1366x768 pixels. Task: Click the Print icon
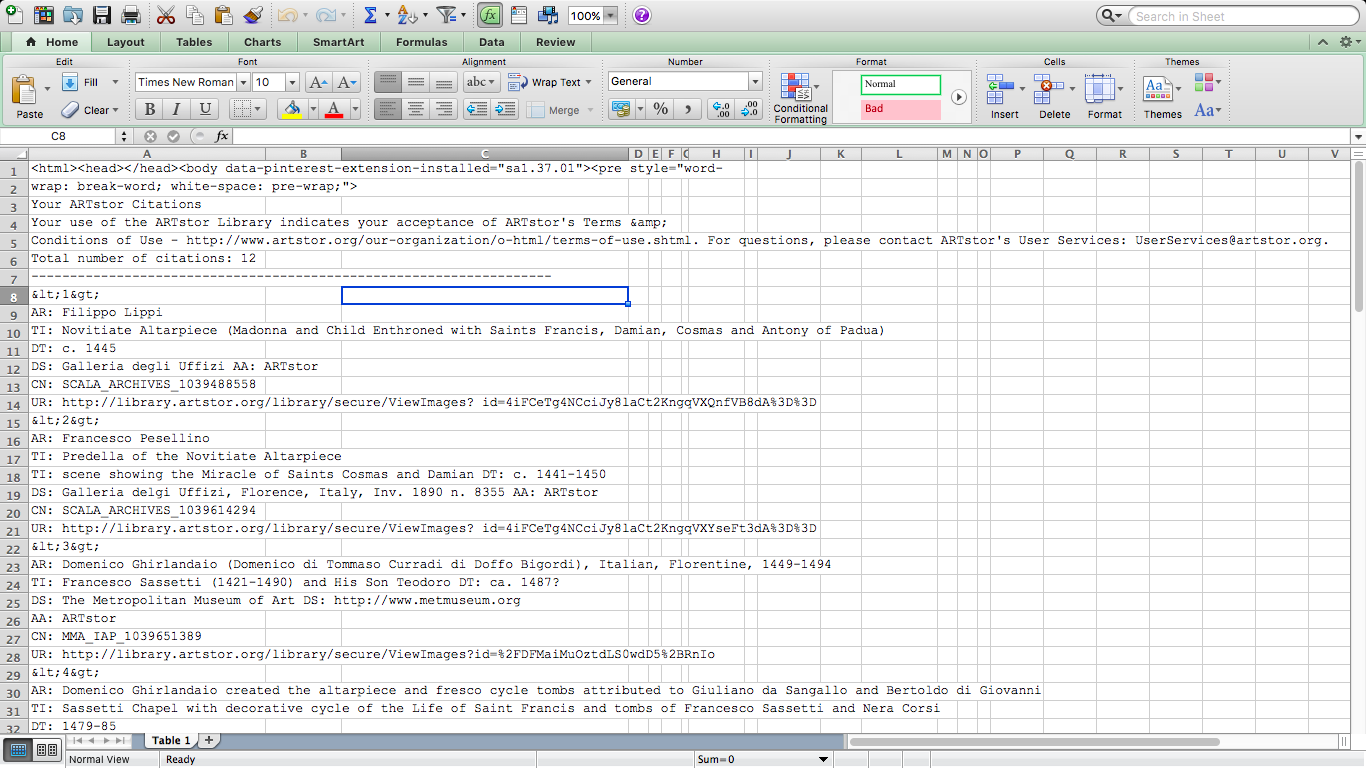pyautogui.click(x=131, y=15)
